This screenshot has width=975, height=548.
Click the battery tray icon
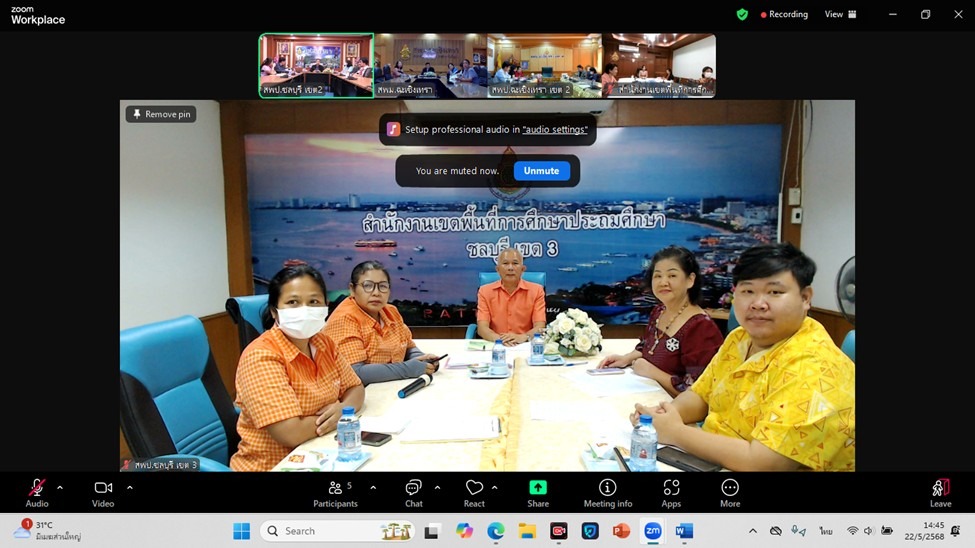coord(887,531)
